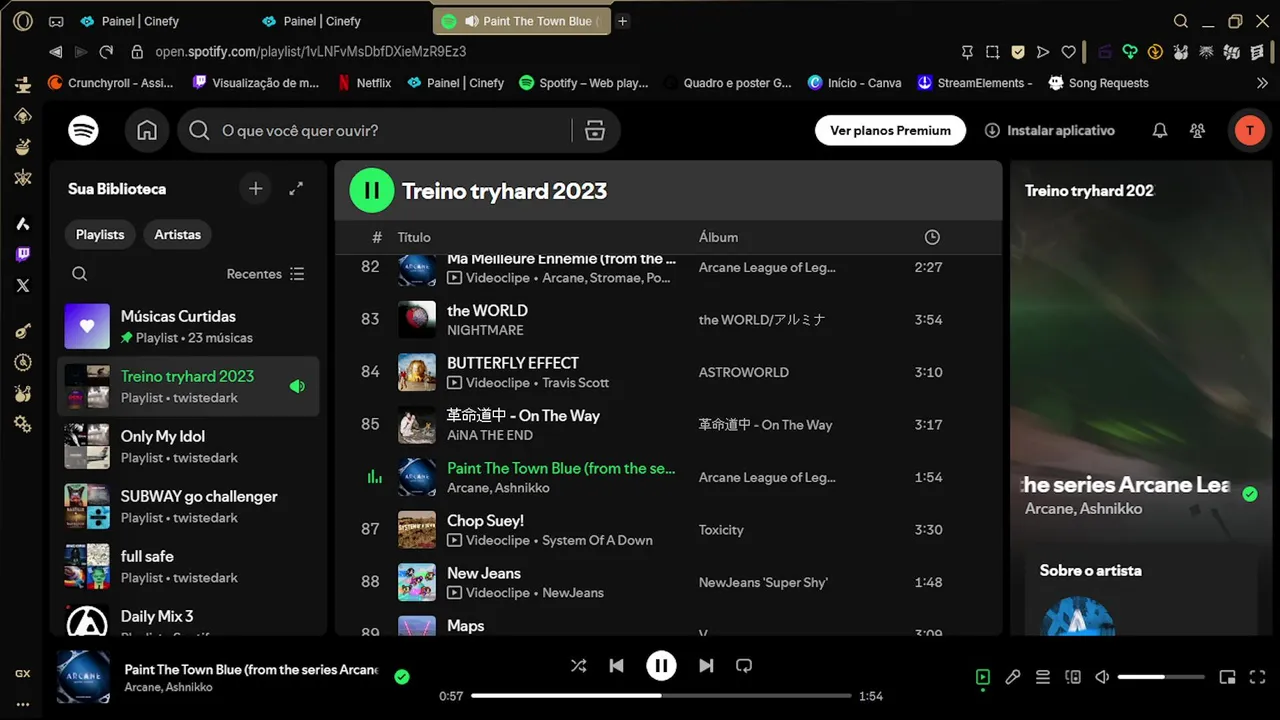Screen dimensions: 1280x720
Task: Select the Artistas filter chip
Action: tap(177, 235)
